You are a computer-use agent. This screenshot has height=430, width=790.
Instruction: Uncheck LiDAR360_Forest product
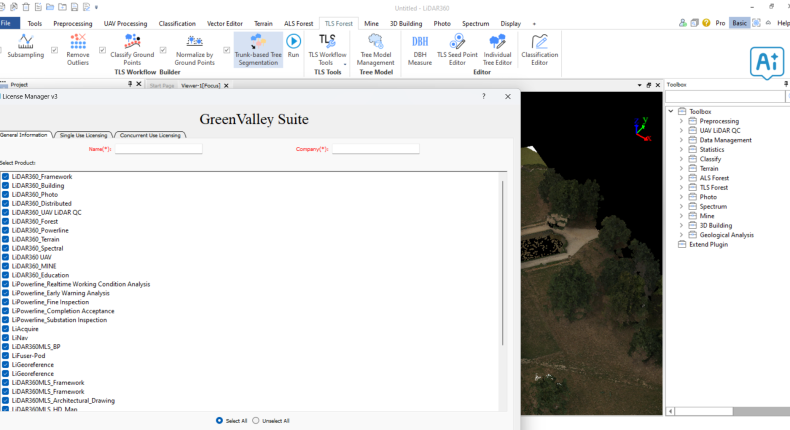[6, 221]
